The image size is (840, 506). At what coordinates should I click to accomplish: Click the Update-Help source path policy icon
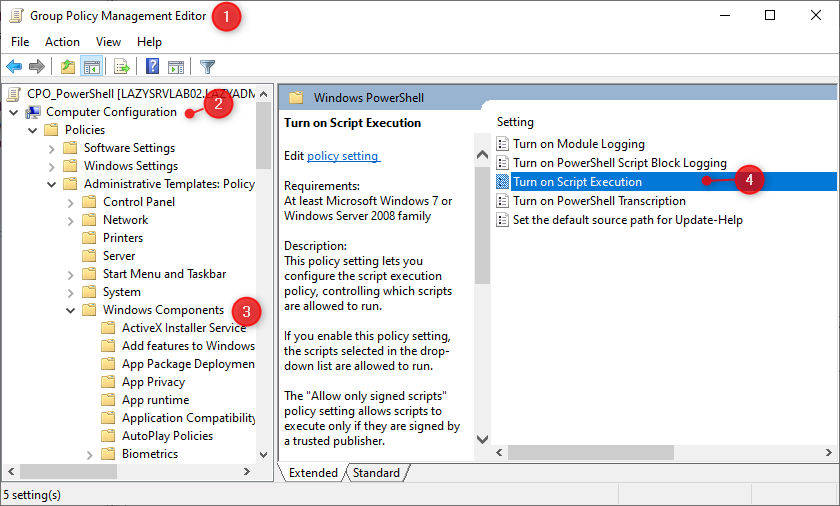tap(502, 220)
